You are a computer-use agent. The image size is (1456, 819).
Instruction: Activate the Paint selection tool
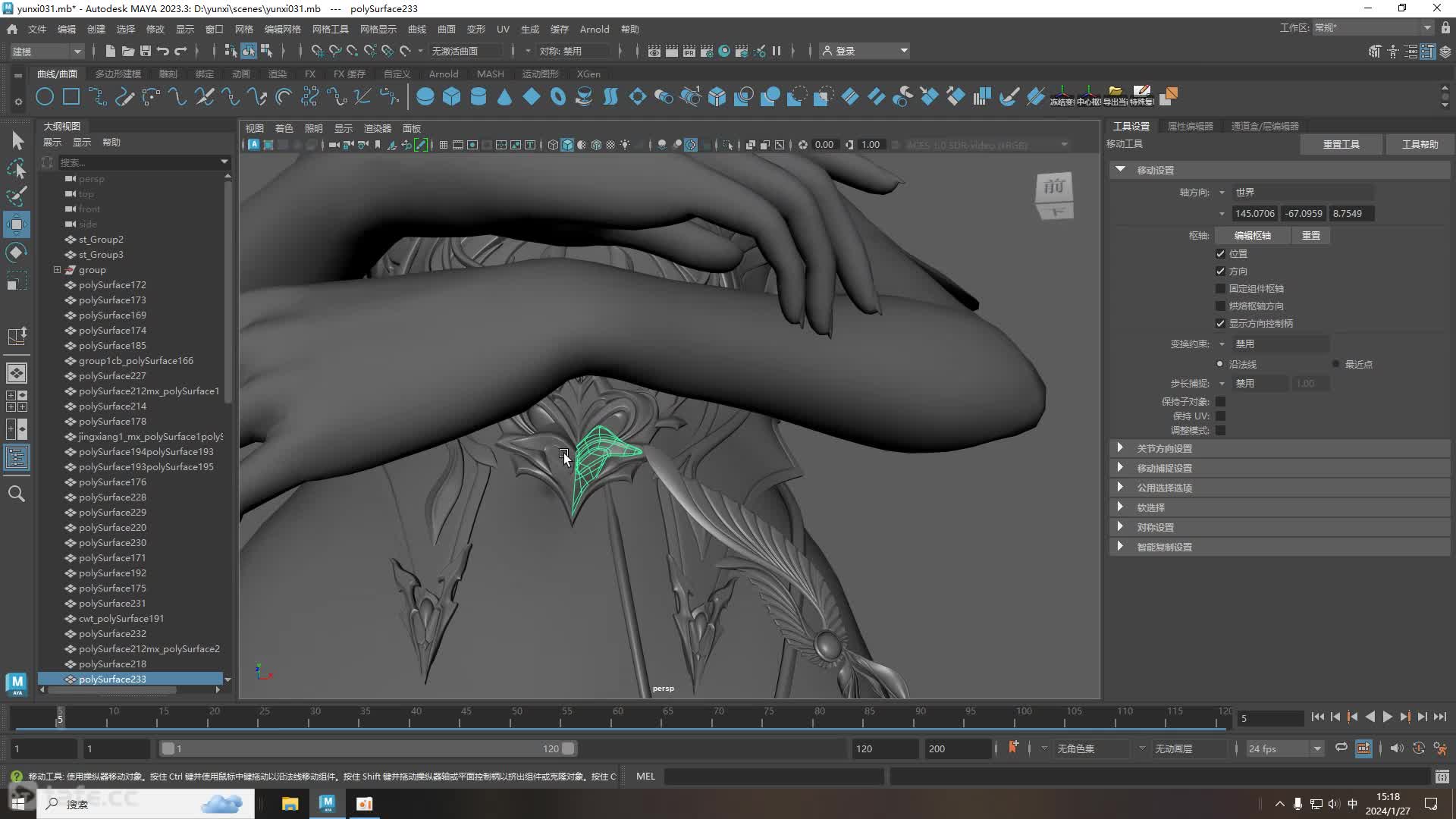click(x=17, y=196)
